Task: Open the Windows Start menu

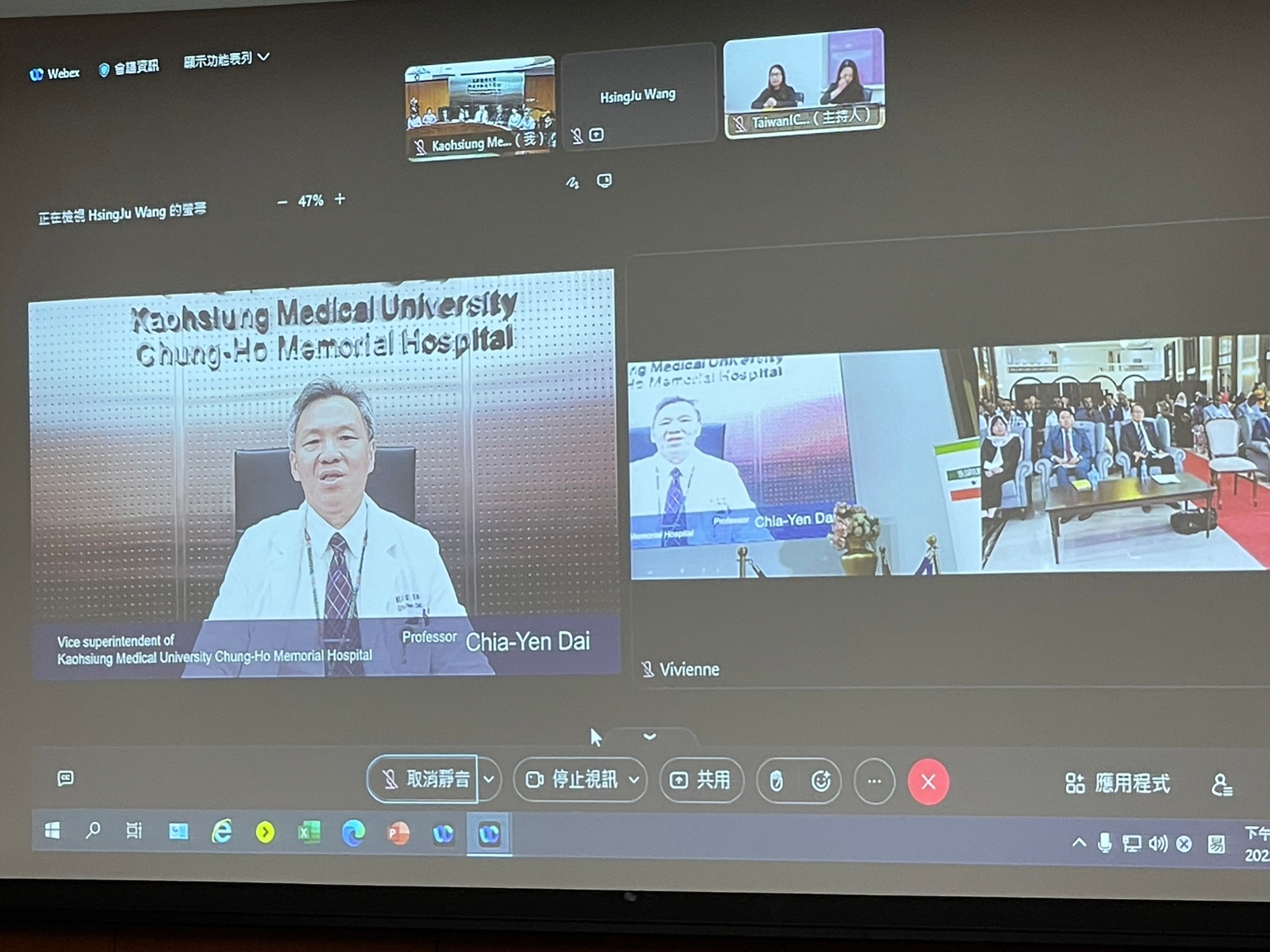Action: point(52,830)
